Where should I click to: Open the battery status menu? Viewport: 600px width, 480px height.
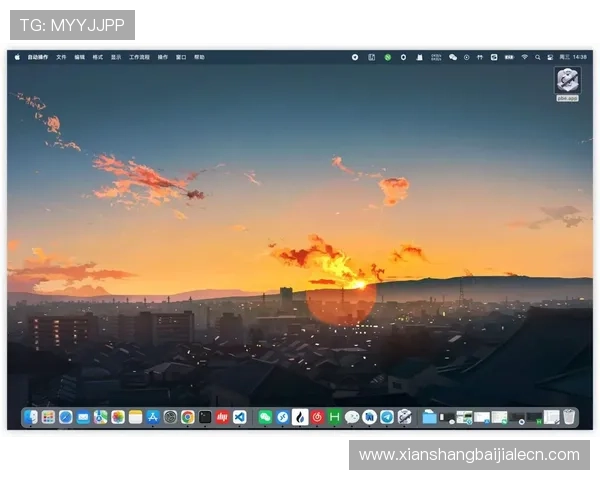click(508, 57)
